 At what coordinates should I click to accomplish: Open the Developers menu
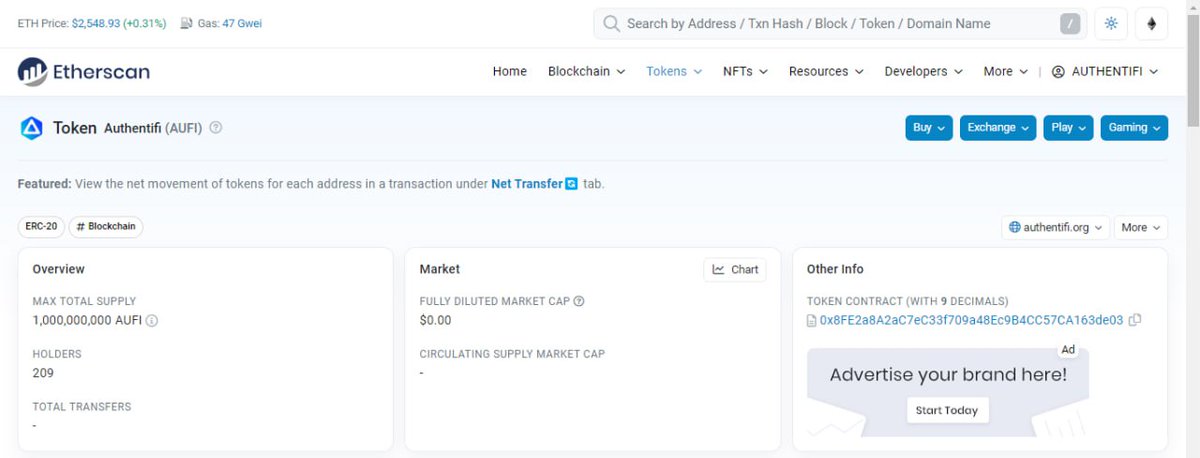tap(924, 72)
